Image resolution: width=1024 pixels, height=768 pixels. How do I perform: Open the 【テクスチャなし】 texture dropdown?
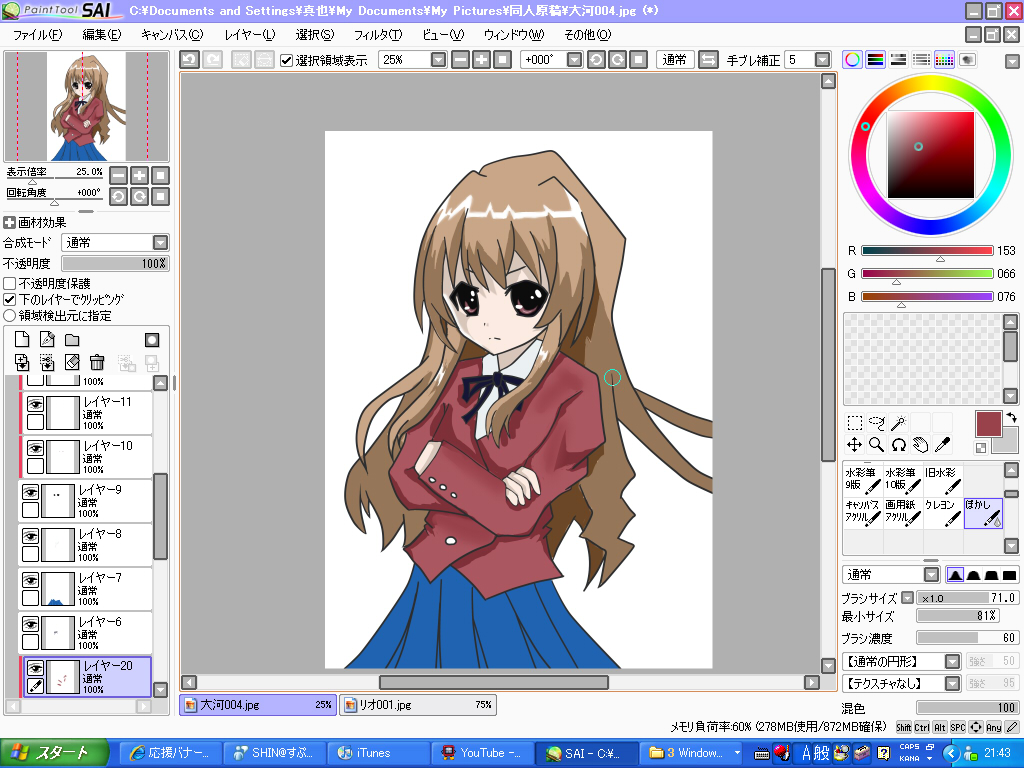coord(953,684)
